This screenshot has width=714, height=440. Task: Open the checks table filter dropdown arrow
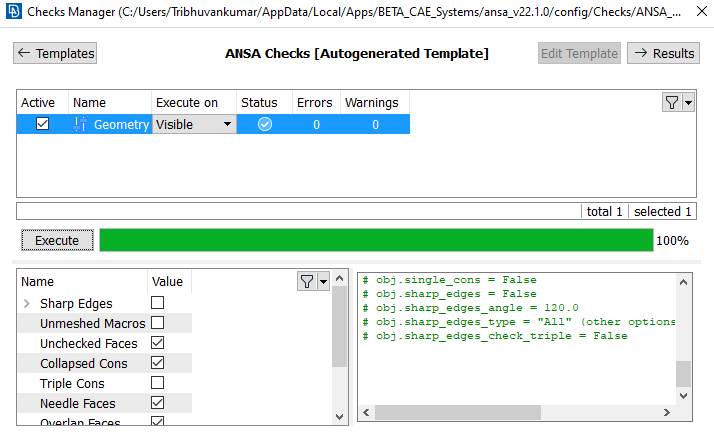coord(688,102)
